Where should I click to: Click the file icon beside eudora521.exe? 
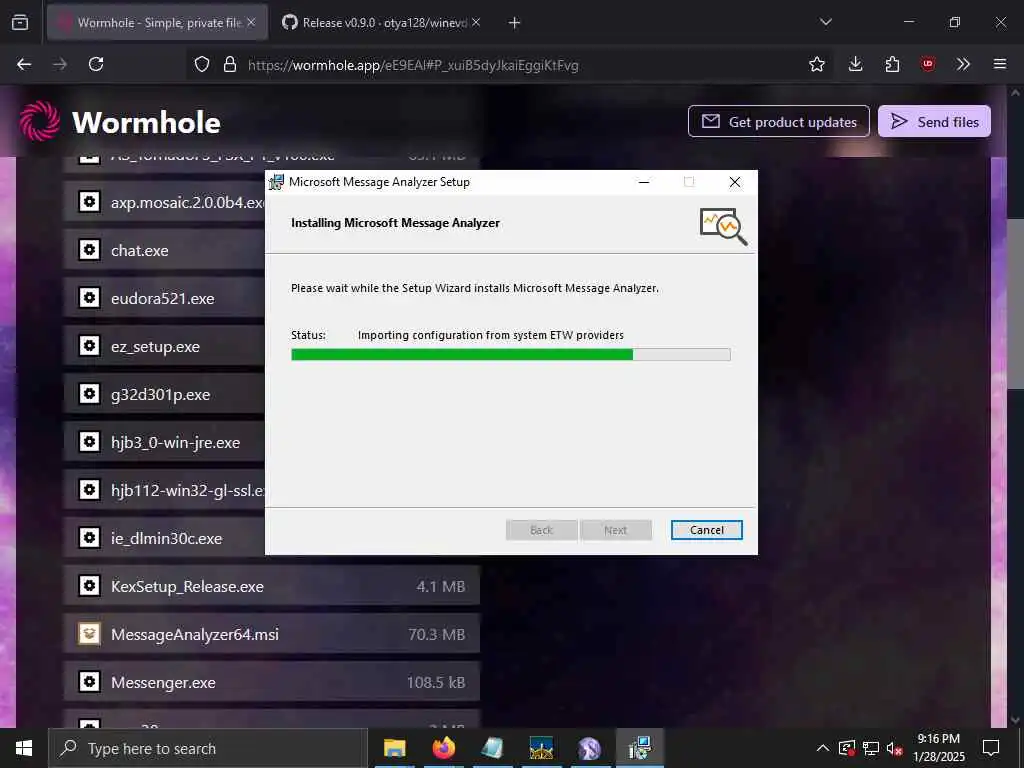(x=89, y=298)
